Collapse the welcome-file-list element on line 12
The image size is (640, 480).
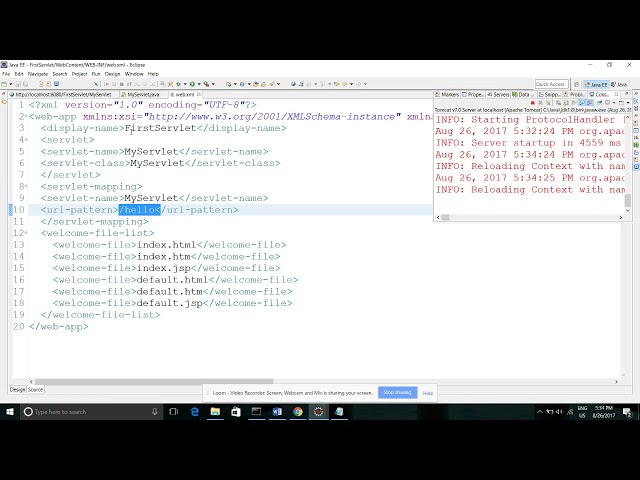[x=27, y=233]
